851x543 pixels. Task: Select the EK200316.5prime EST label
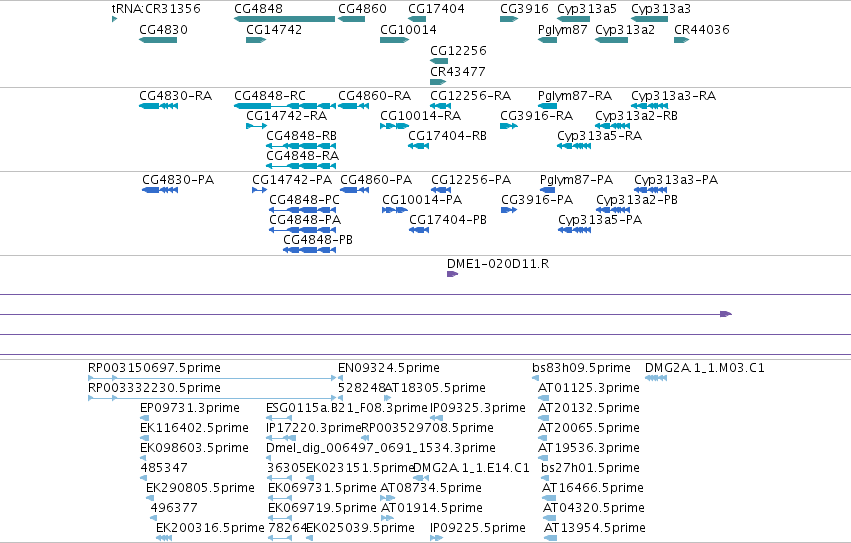210,528
